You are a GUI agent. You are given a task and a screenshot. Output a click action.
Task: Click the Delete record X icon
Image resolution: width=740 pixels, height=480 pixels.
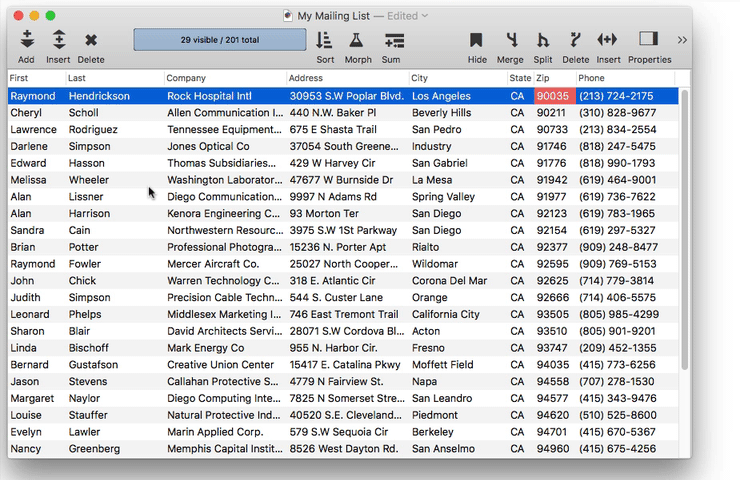[x=91, y=40]
